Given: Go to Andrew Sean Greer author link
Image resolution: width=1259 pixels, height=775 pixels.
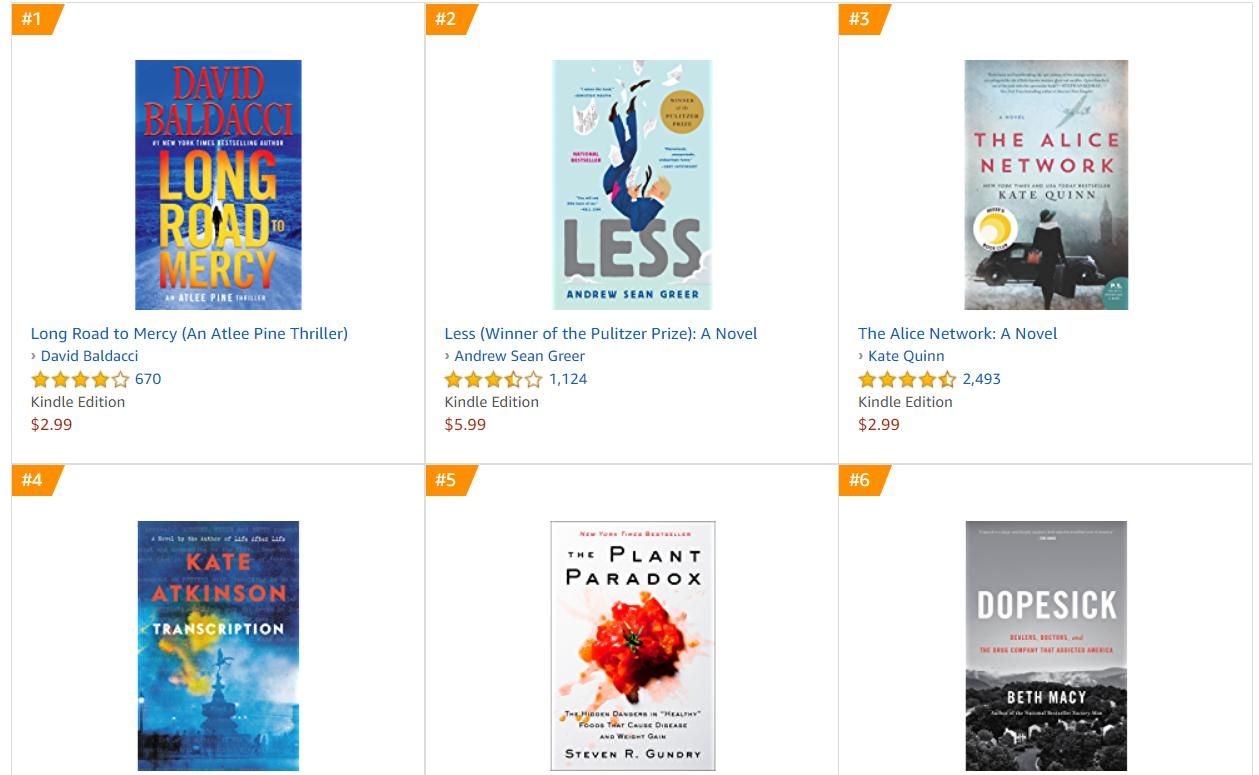Looking at the screenshot, I should point(519,356).
